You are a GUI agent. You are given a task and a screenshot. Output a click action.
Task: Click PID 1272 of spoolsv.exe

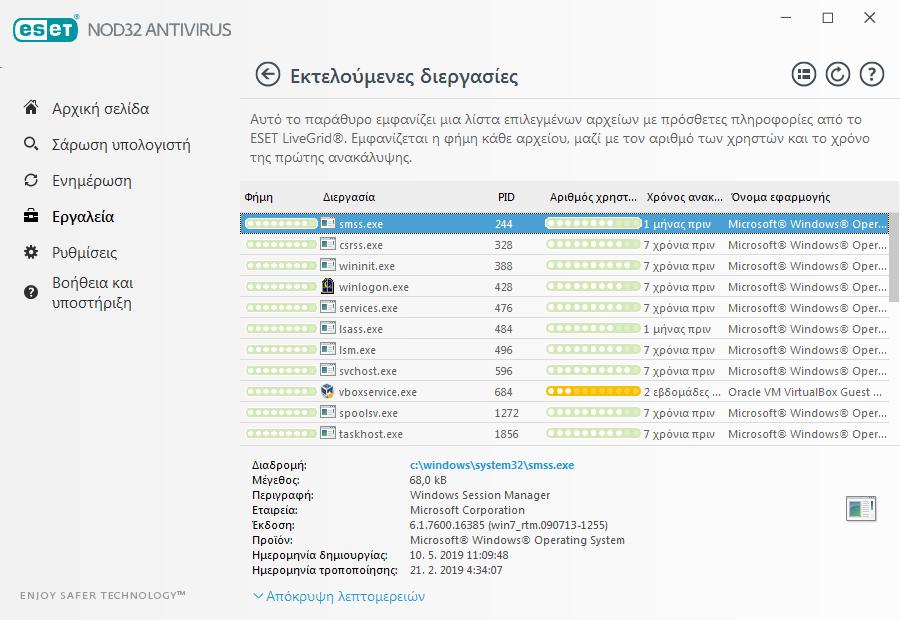coord(506,413)
